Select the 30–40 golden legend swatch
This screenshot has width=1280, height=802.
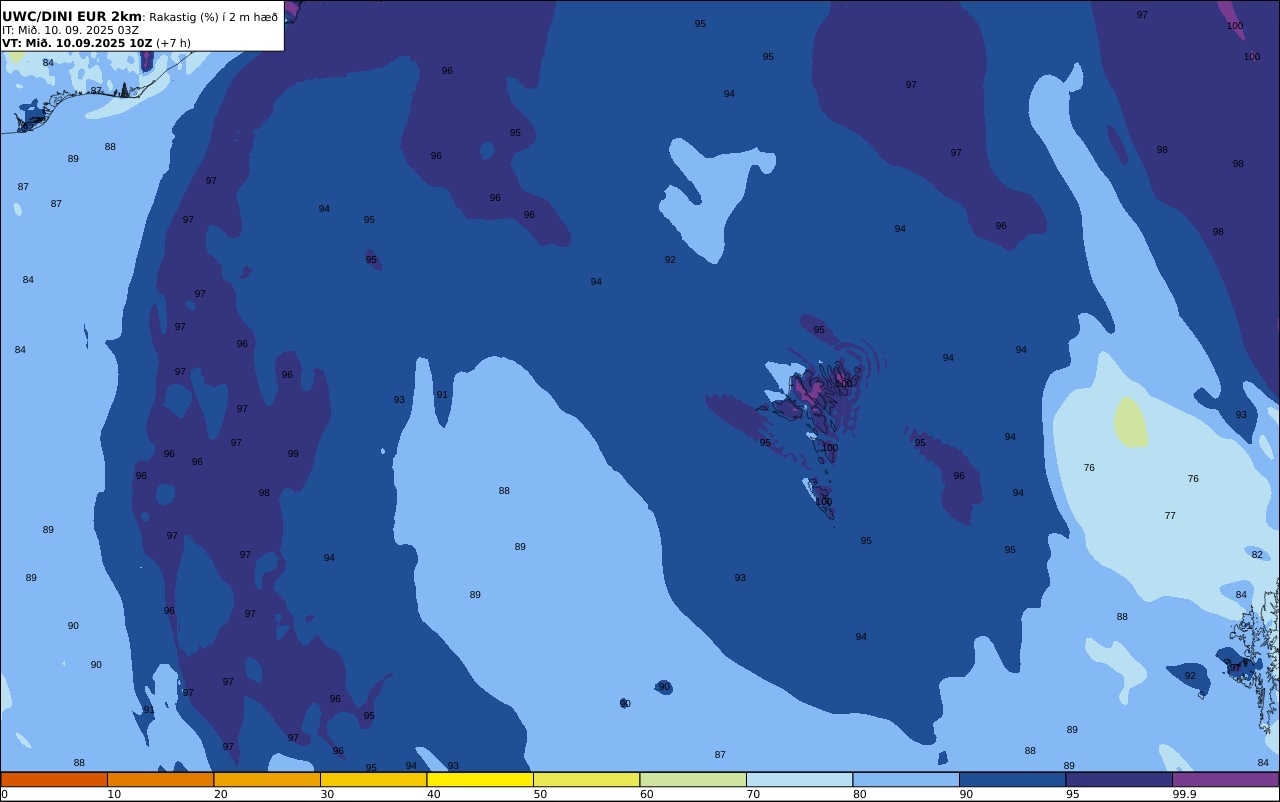point(373,779)
